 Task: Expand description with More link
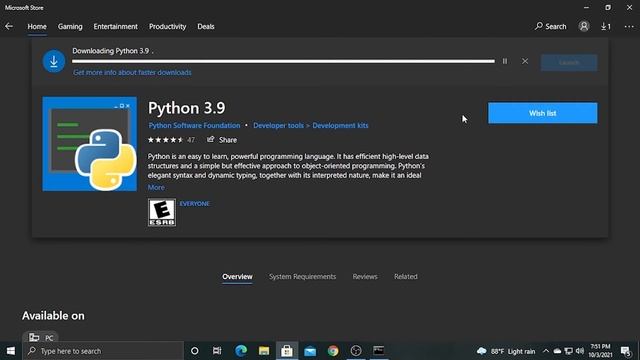click(x=156, y=187)
